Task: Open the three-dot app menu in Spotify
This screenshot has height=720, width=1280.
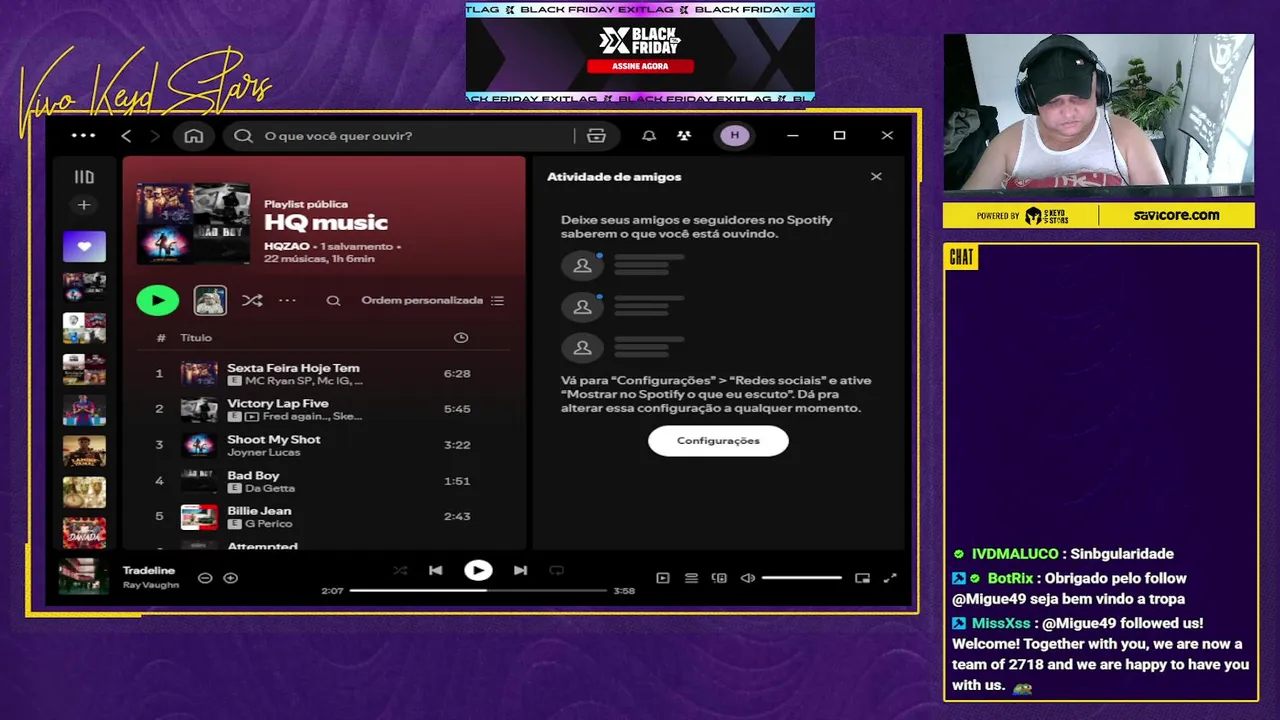Action: pos(83,136)
